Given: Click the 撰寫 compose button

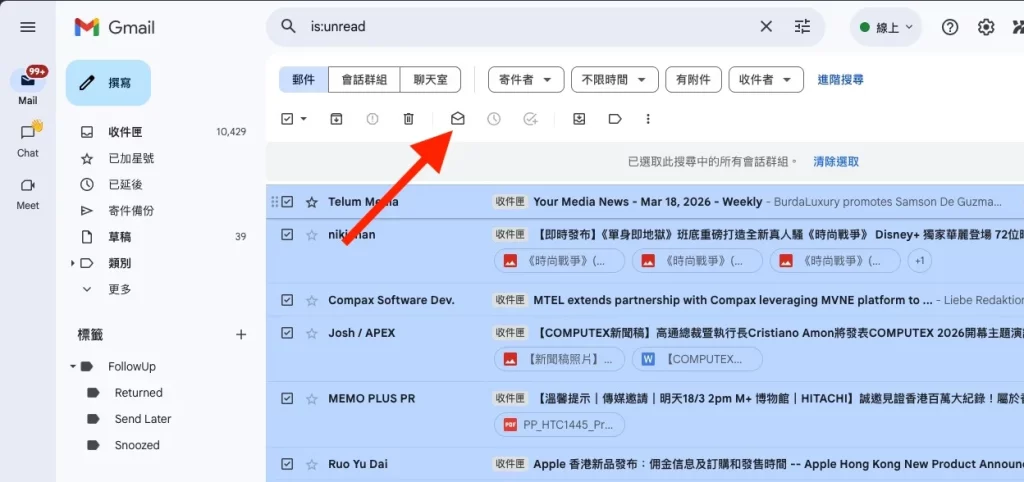Looking at the screenshot, I should [108, 83].
